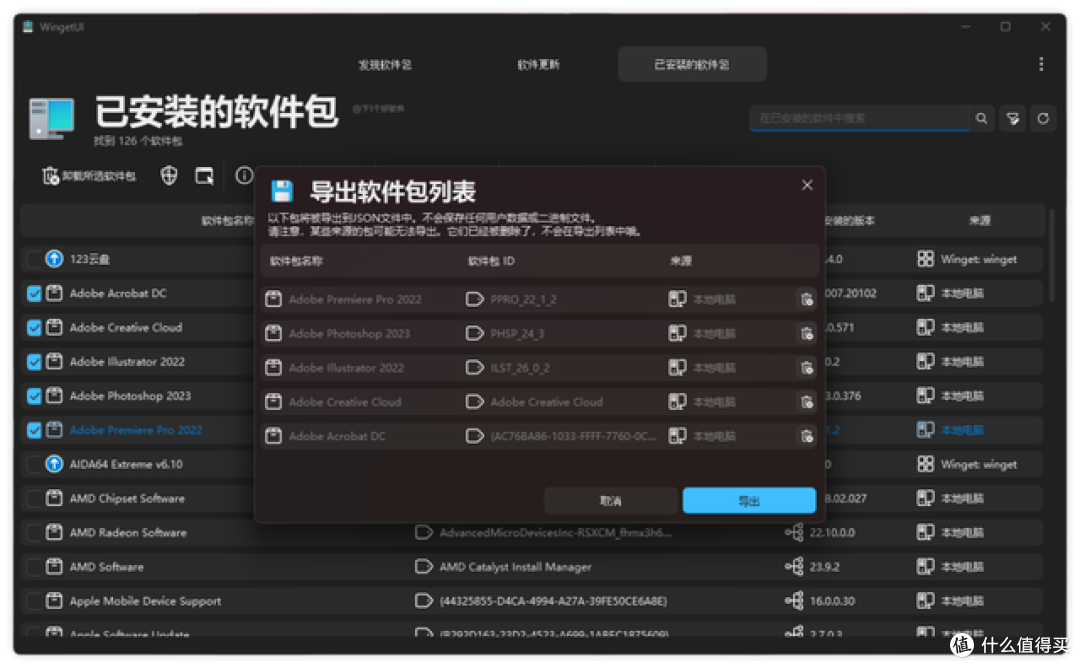Click the Apple Mobile Device Support row name
This screenshot has height=668, width=1080.
tap(145, 601)
